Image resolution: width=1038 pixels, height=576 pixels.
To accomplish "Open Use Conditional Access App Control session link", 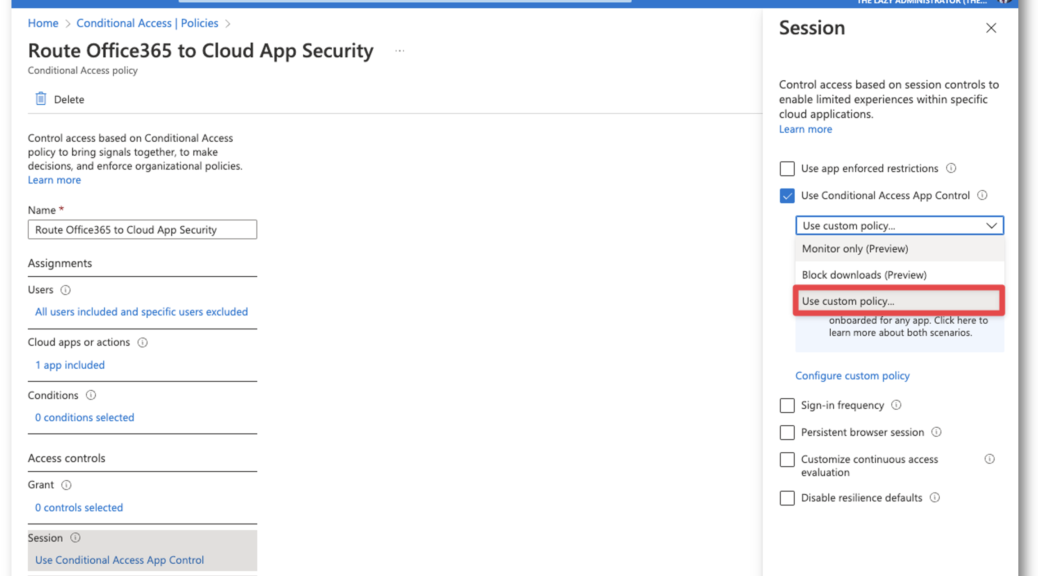I will [x=119, y=560].
